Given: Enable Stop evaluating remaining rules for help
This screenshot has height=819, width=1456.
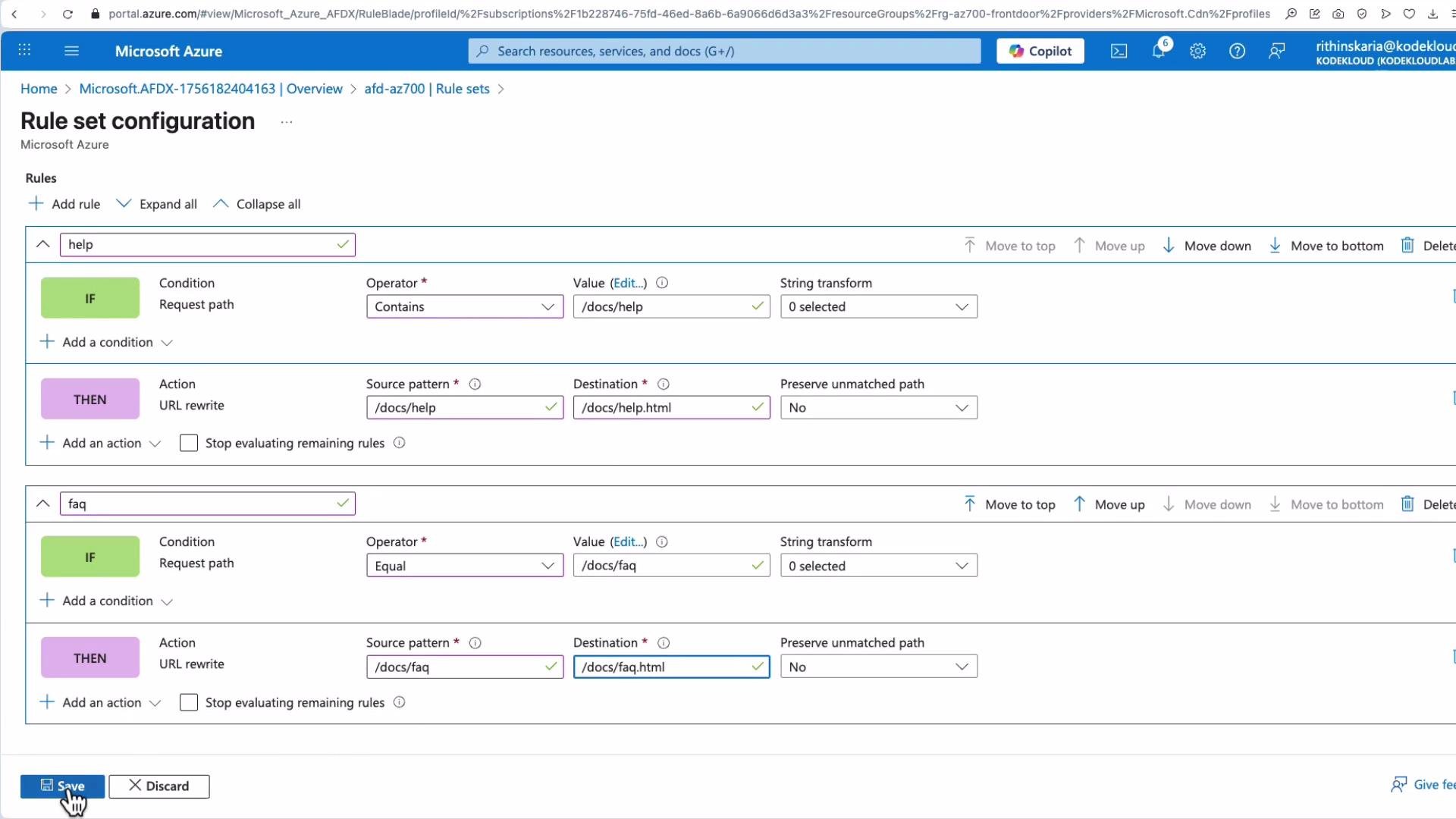Looking at the screenshot, I should 189,443.
